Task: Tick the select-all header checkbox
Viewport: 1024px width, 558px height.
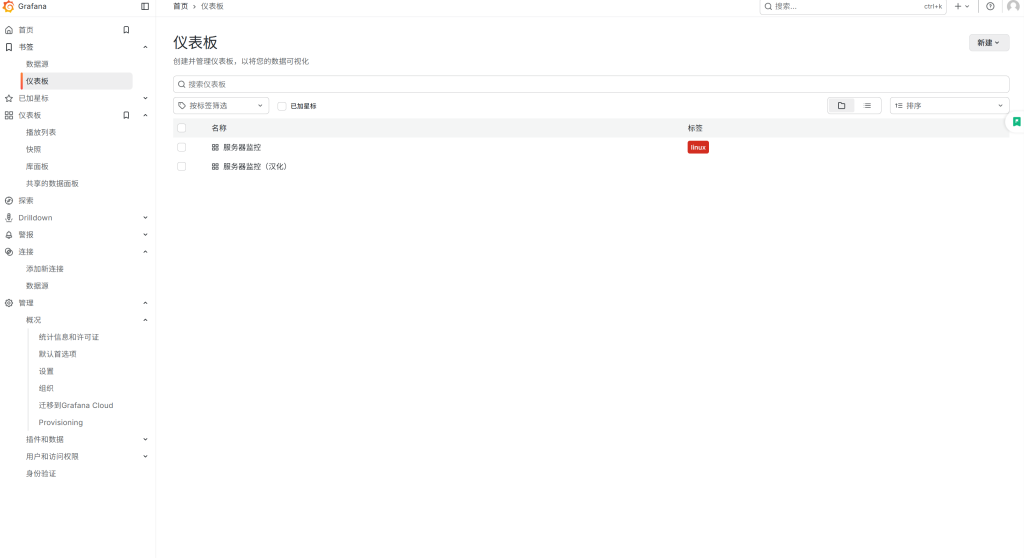Action: [x=181, y=128]
